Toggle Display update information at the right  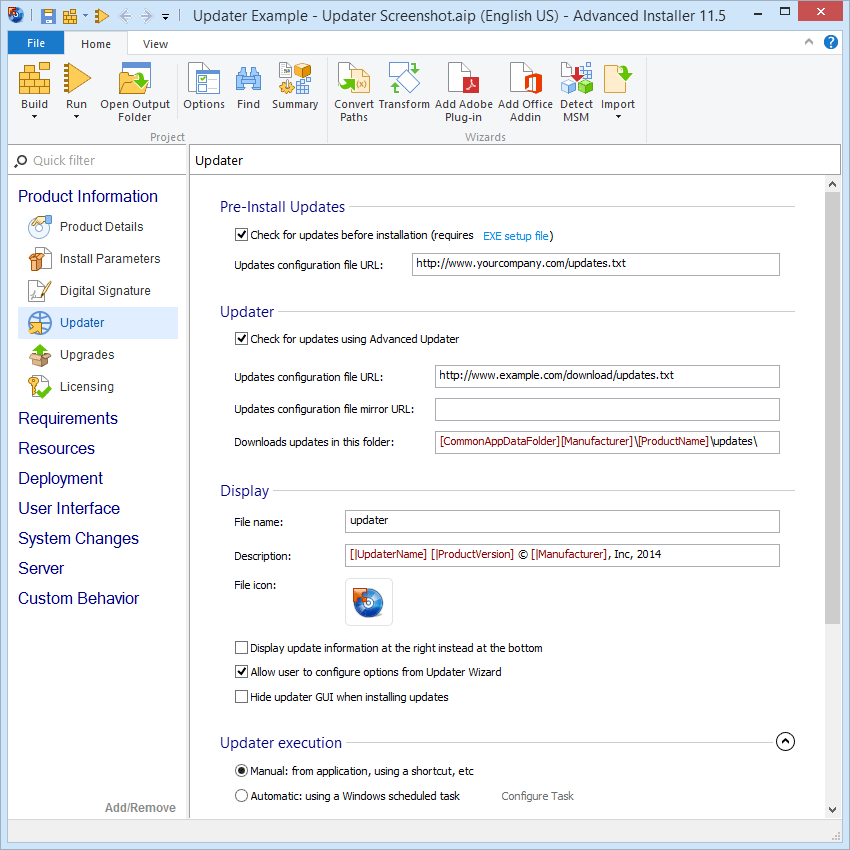[x=241, y=648]
